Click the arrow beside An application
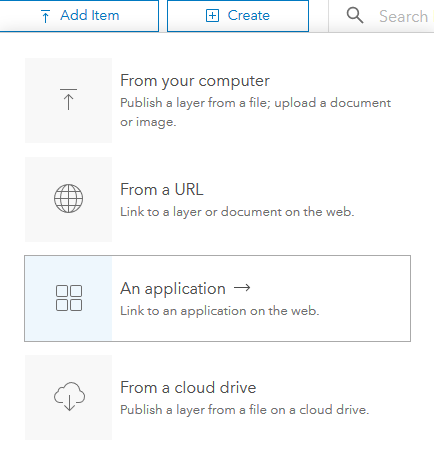The width and height of the screenshot is (434, 463). pyautogui.click(x=242, y=288)
